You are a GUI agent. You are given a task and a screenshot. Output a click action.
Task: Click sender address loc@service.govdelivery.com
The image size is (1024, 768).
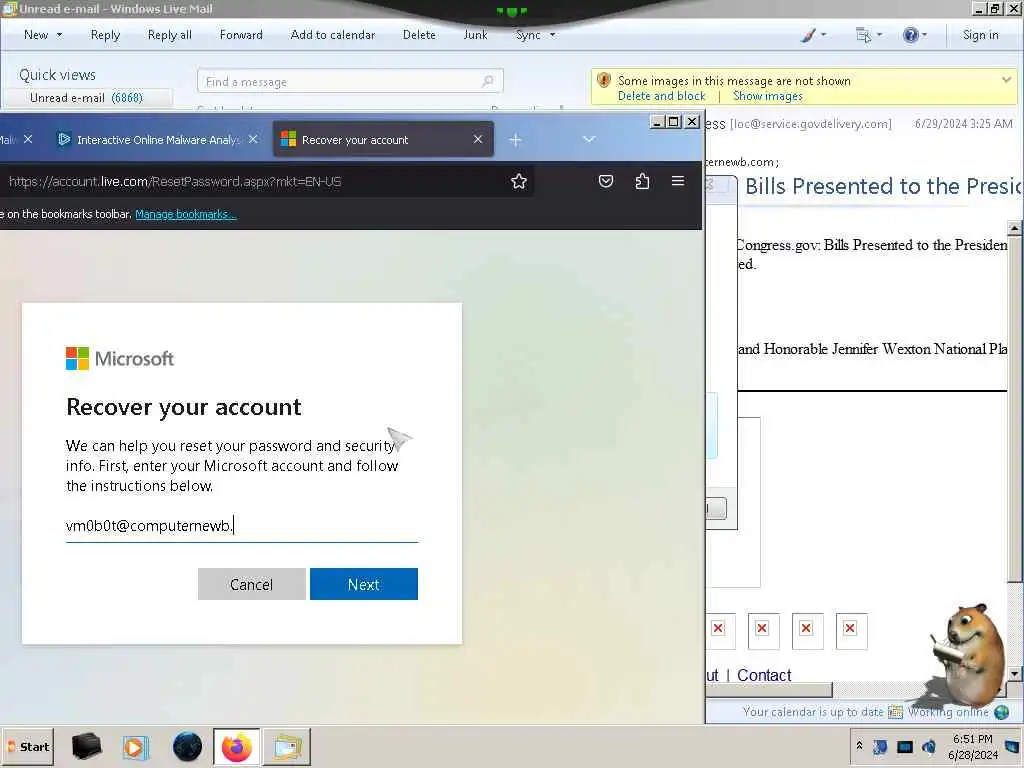810,124
